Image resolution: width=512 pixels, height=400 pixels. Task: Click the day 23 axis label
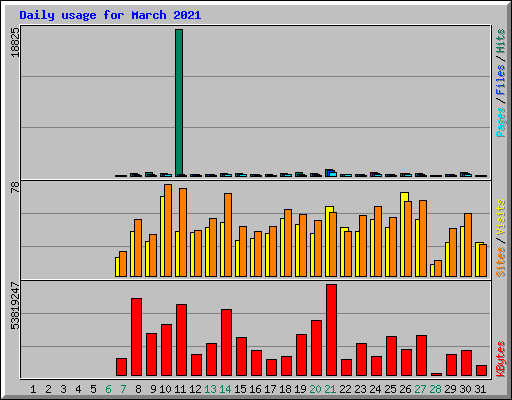click(x=360, y=389)
